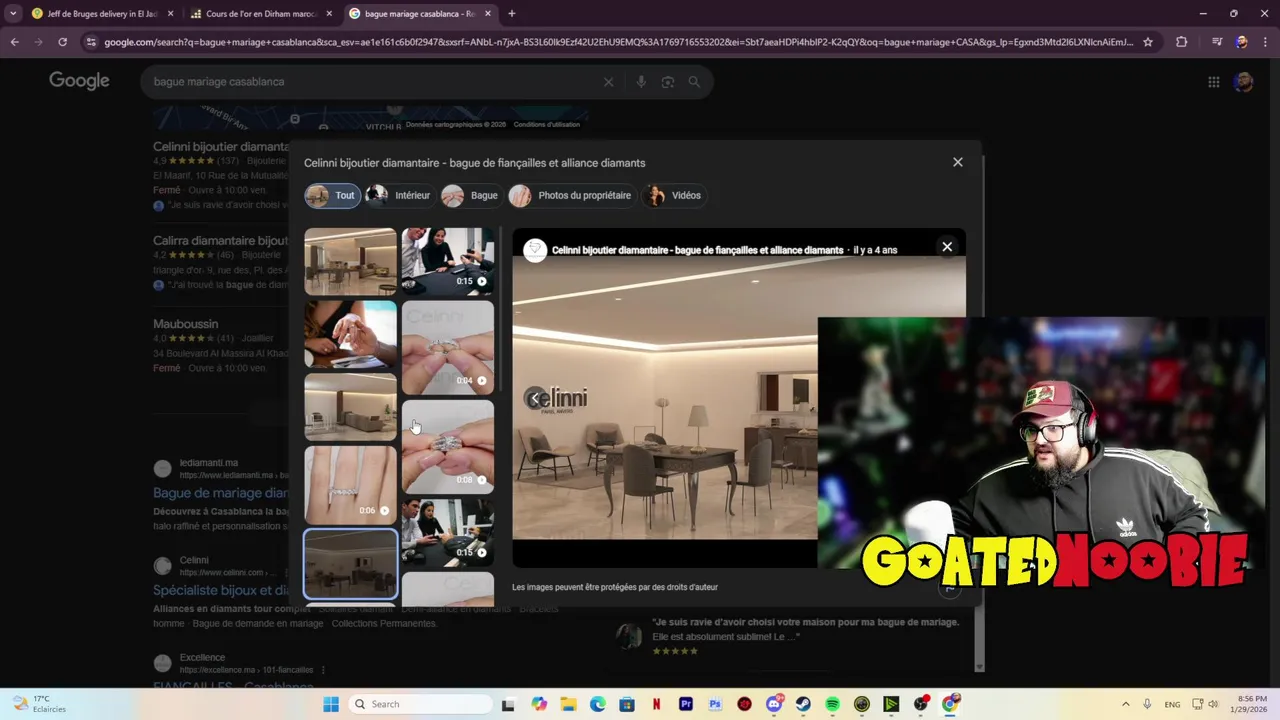The width and height of the screenshot is (1280, 720).
Task: Open Discord from the taskbar
Action: click(x=774, y=704)
